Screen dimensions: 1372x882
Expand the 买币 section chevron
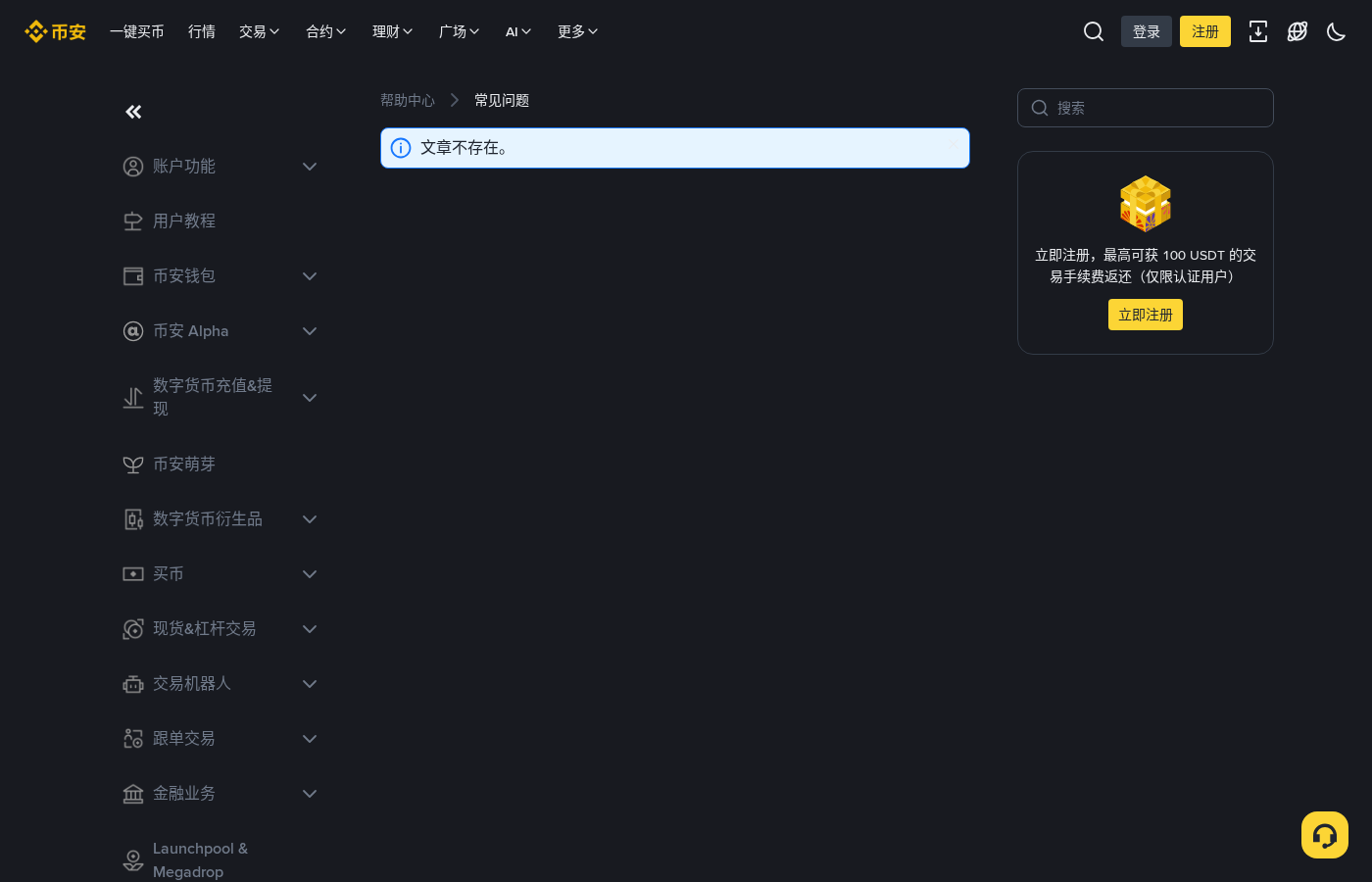click(310, 574)
